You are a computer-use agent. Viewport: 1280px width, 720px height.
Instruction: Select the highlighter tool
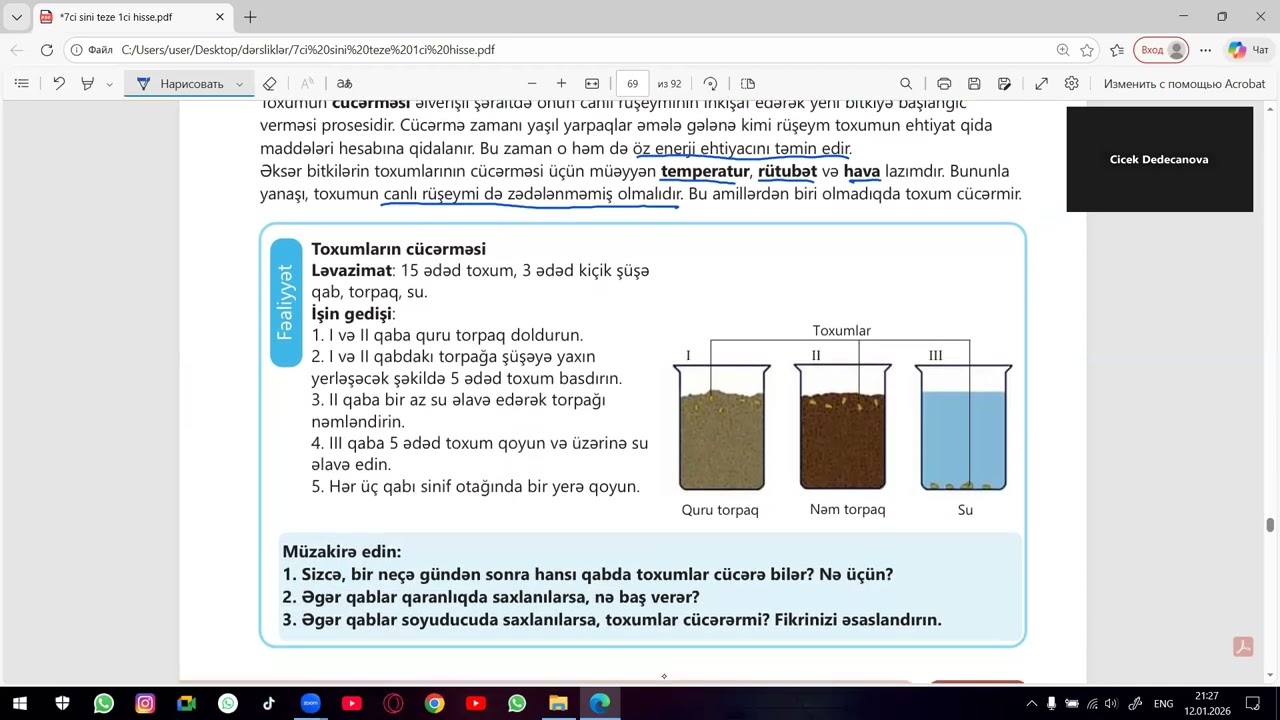(88, 84)
